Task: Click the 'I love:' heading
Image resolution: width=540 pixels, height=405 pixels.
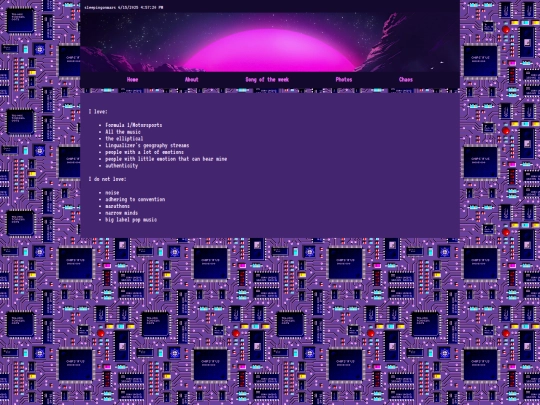Action: [98, 112]
